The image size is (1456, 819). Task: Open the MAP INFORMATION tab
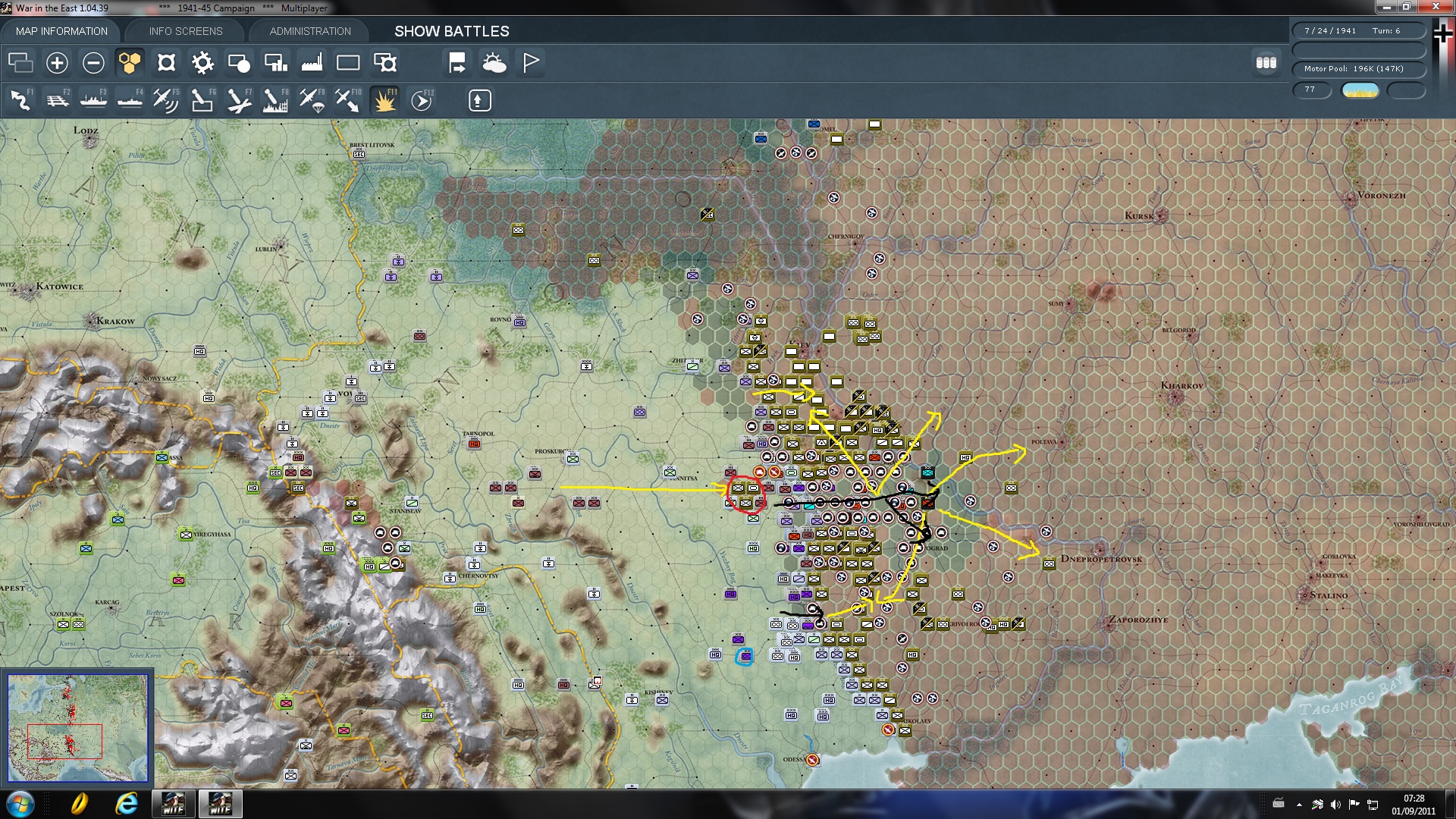61,31
